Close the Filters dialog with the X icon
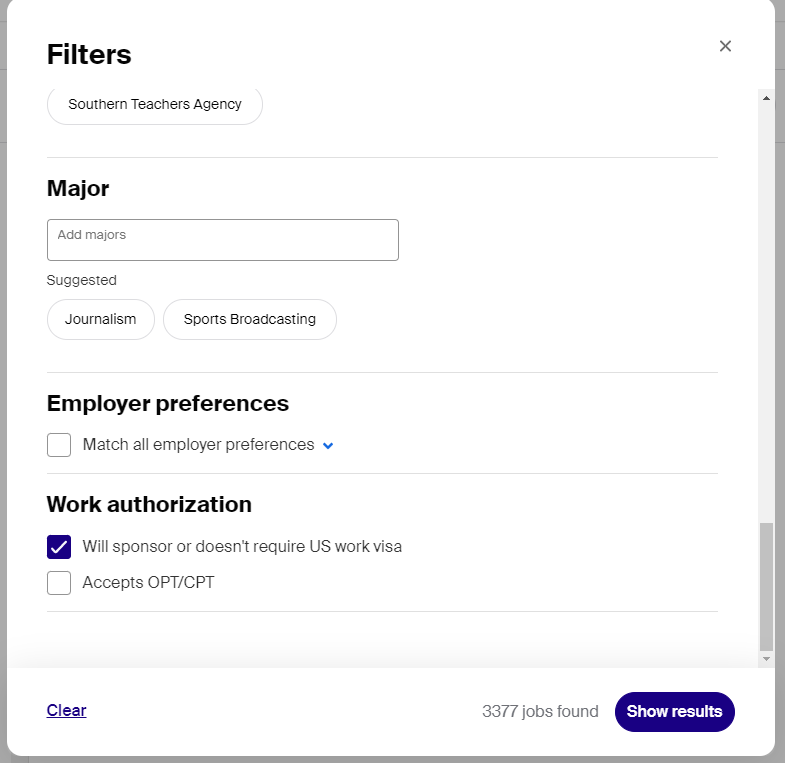 tap(725, 46)
